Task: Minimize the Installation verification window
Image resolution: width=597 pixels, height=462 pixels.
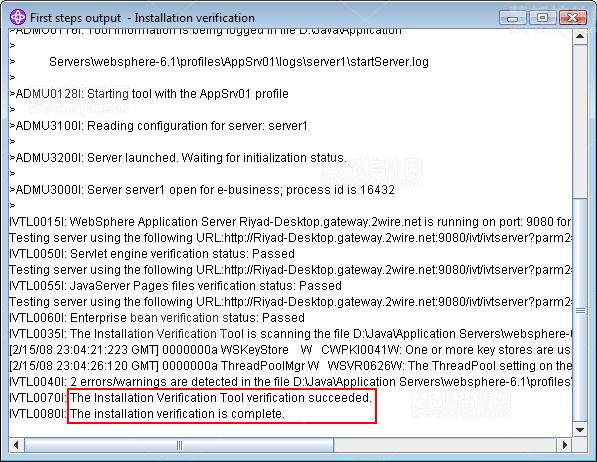Action: tap(512, 18)
